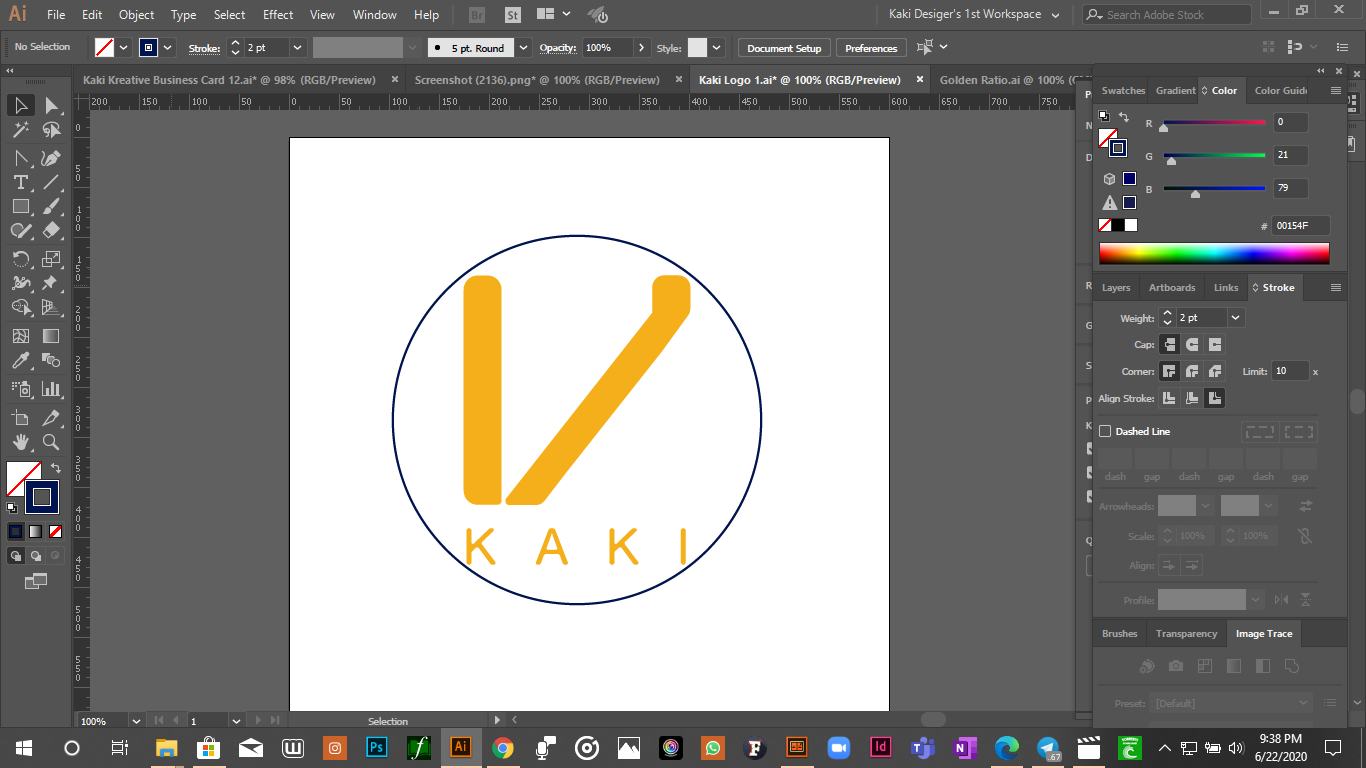Select the Paintbrush tool
Image resolution: width=1366 pixels, height=768 pixels.
tap(51, 206)
